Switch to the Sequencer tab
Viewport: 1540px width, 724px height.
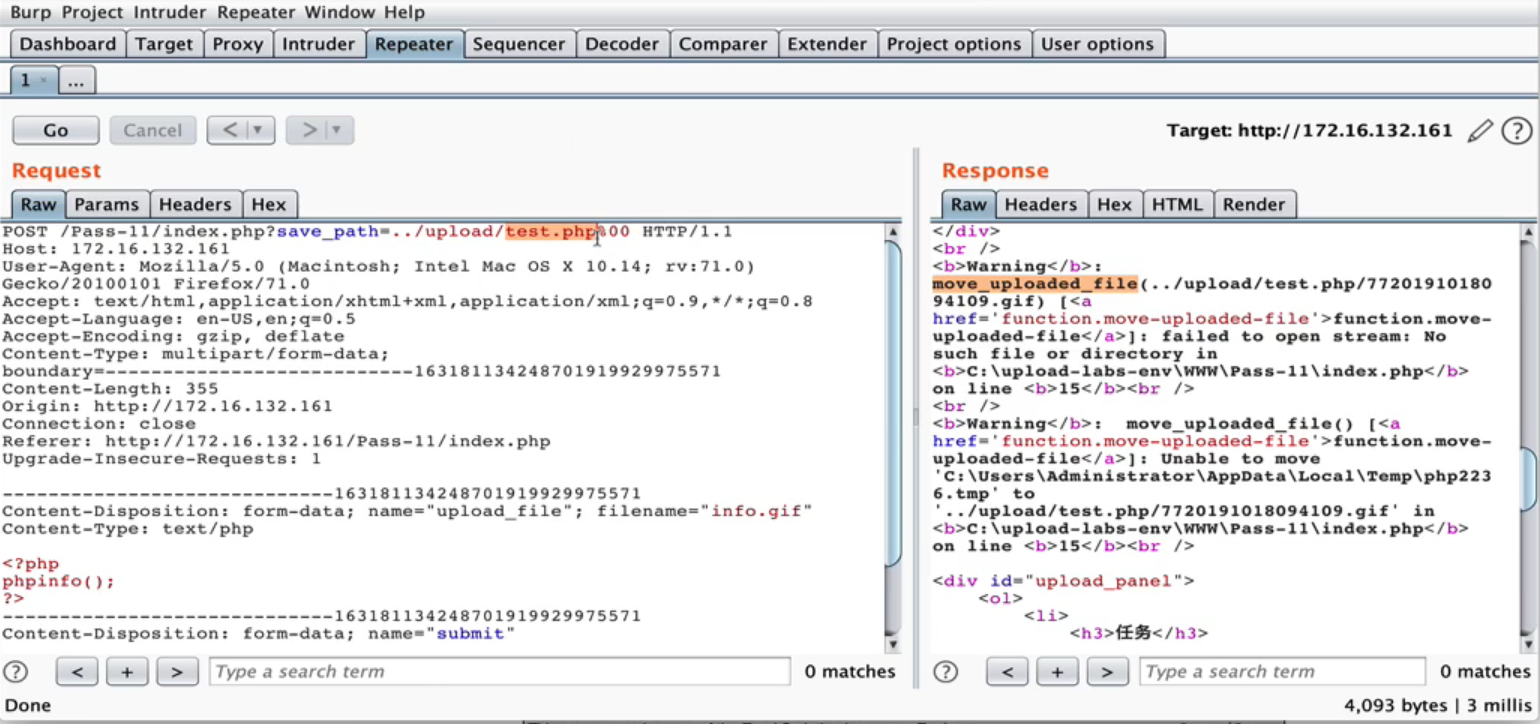[x=519, y=44]
